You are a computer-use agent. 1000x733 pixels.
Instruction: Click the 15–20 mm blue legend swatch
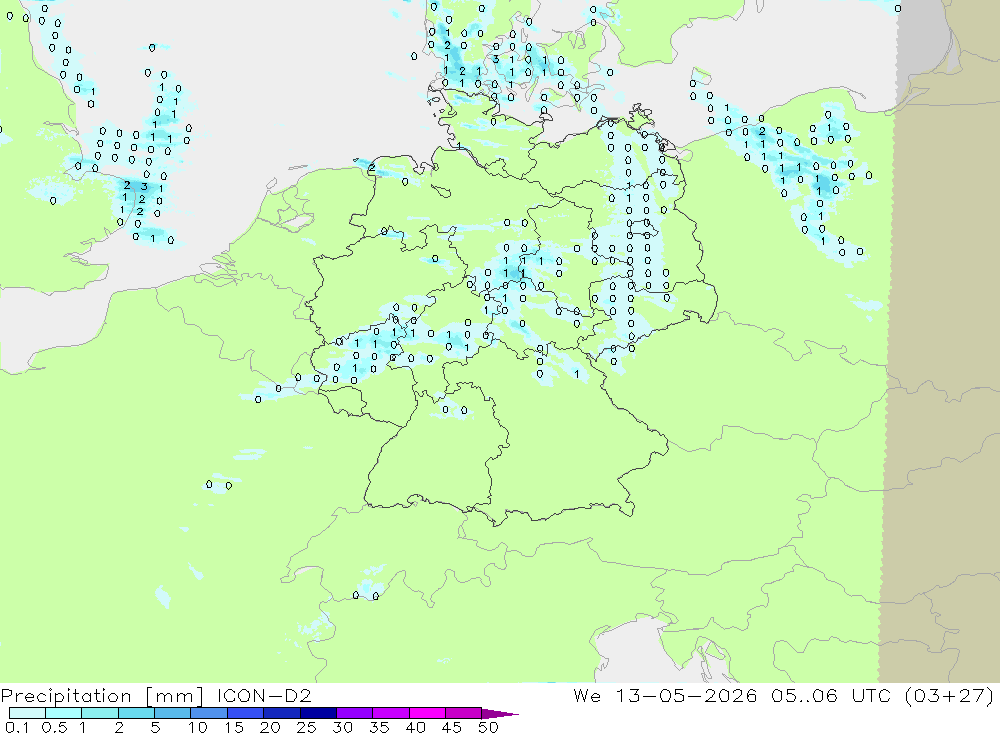(246, 713)
